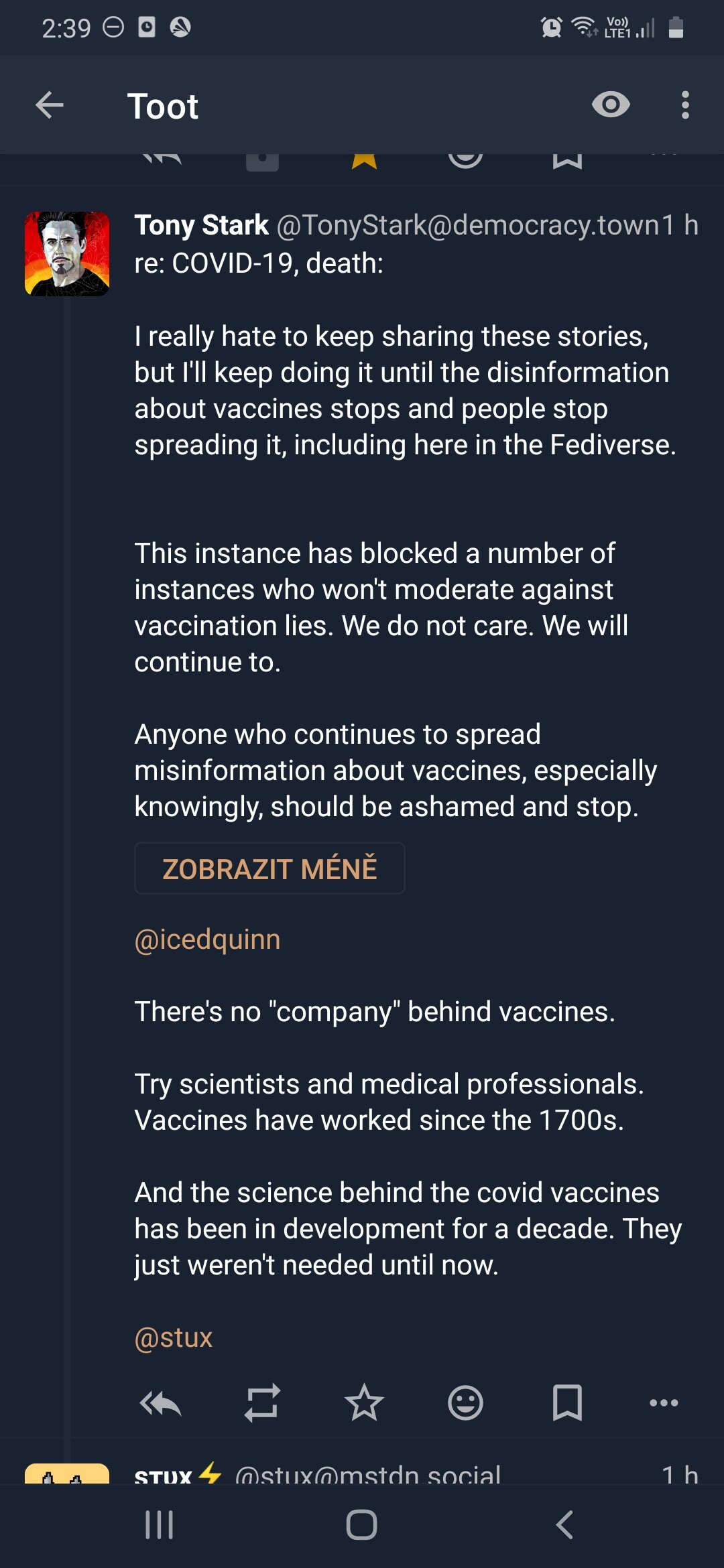Bookmark Tony Stark's toot
Image resolution: width=724 pixels, height=1568 pixels.
(x=567, y=1402)
